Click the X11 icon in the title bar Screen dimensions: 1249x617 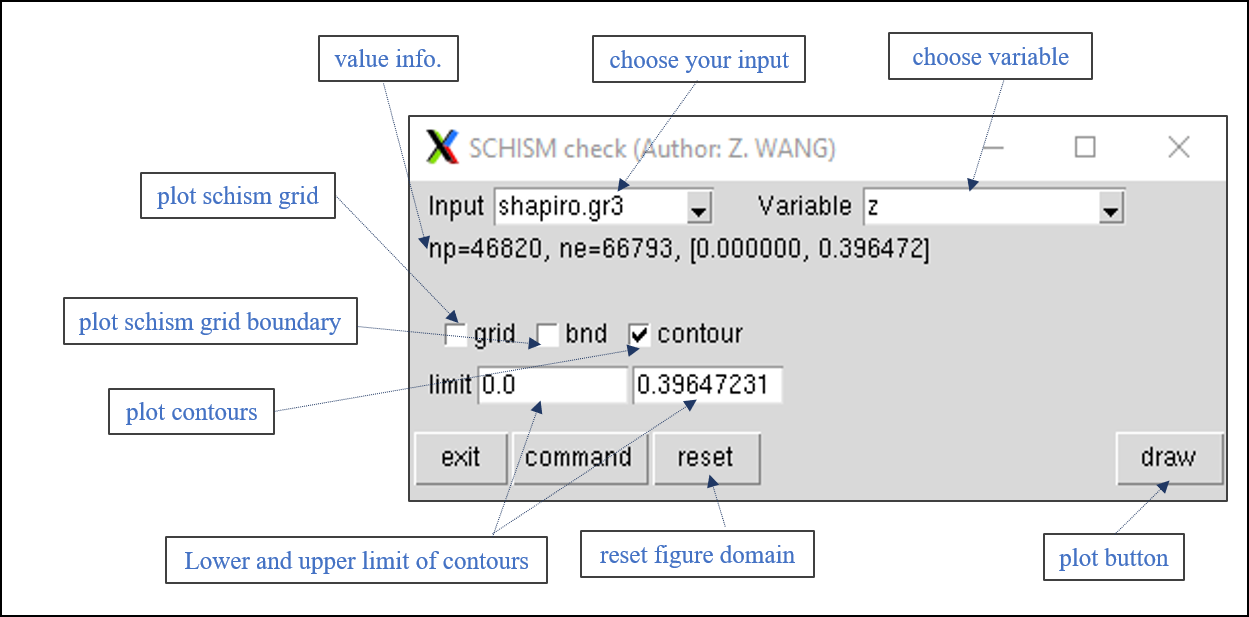tap(441, 148)
